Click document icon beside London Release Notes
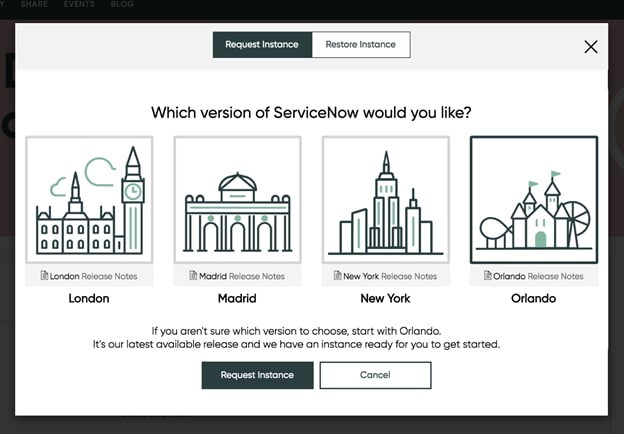The width and height of the screenshot is (624, 434). [44, 275]
